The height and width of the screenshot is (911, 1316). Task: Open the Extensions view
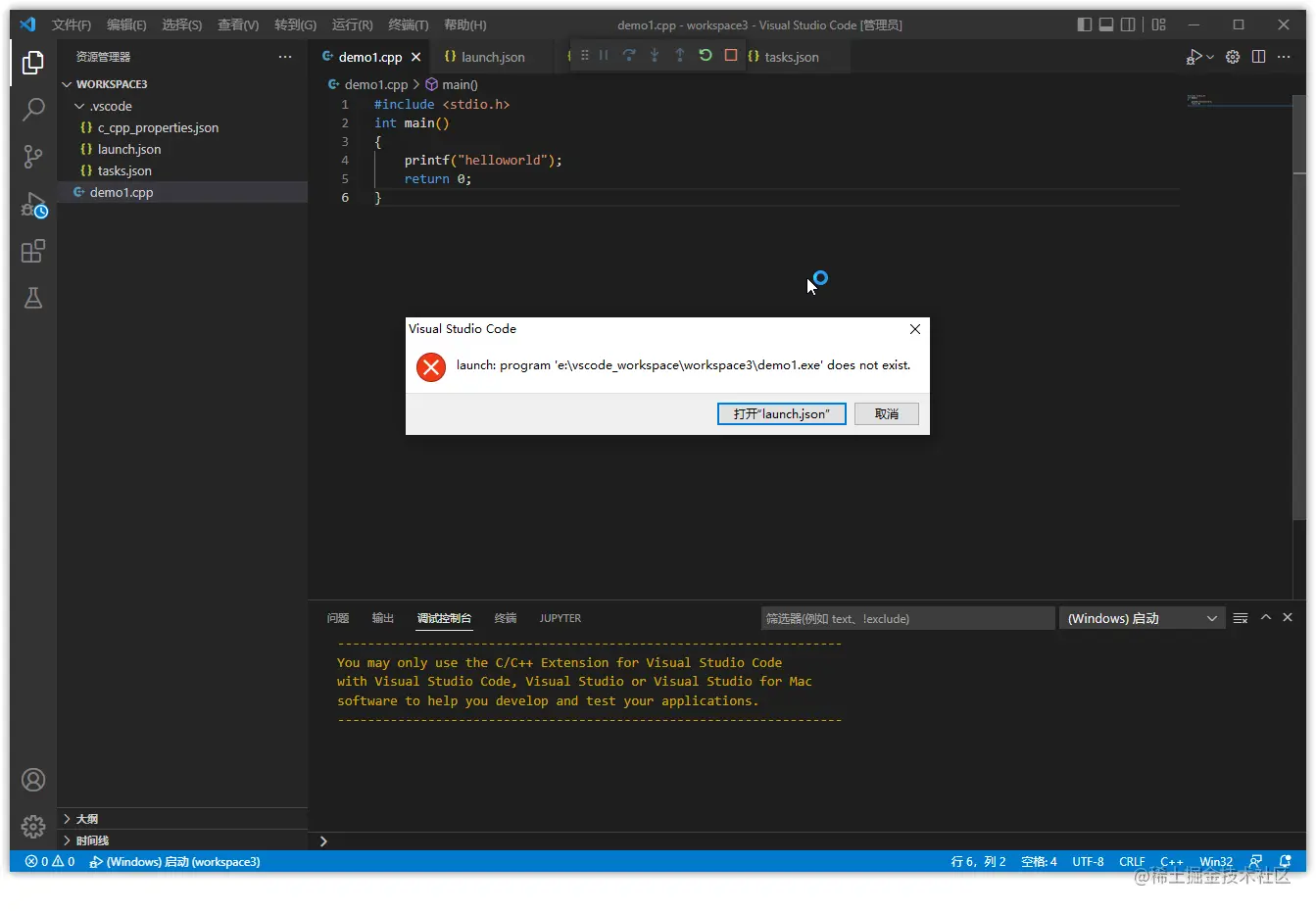coord(32,252)
